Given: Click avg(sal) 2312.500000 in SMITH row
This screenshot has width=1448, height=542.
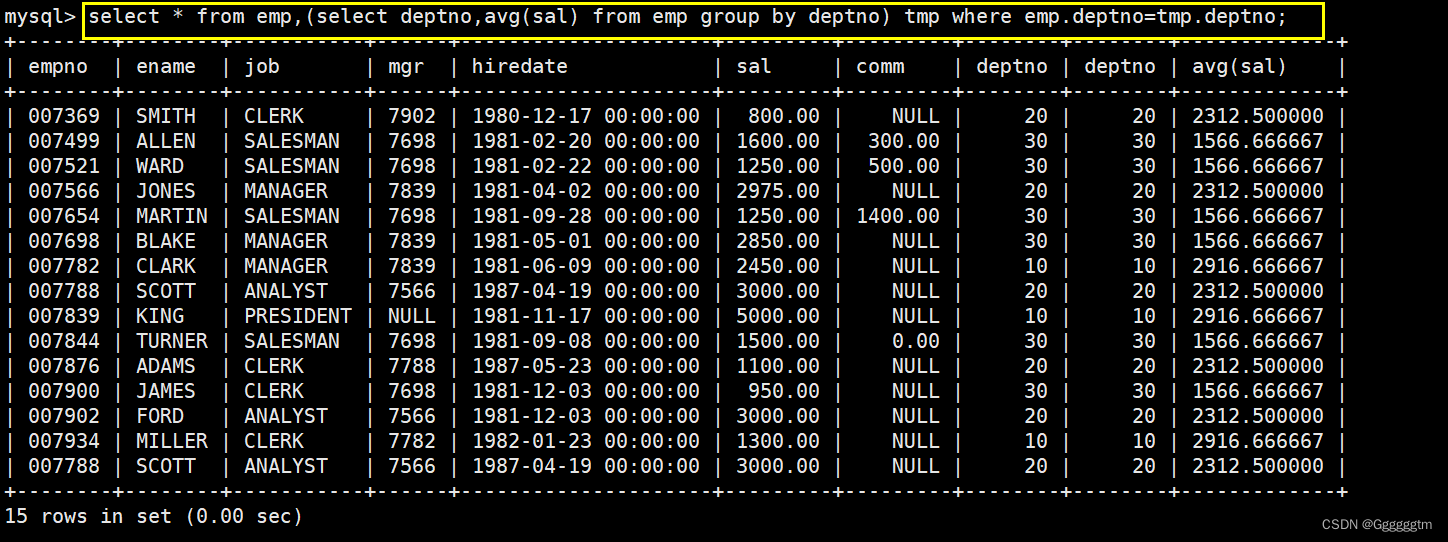Looking at the screenshot, I should point(1258,116).
